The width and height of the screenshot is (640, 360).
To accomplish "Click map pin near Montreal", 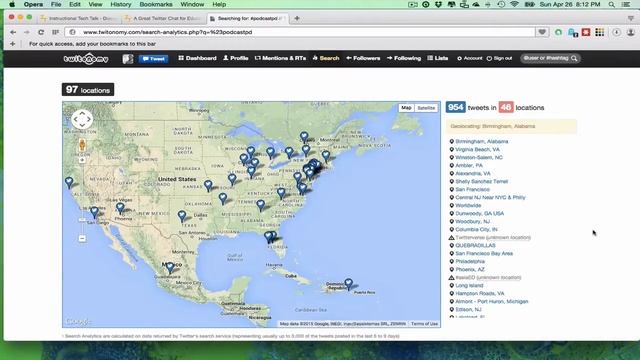I will 304,137.
